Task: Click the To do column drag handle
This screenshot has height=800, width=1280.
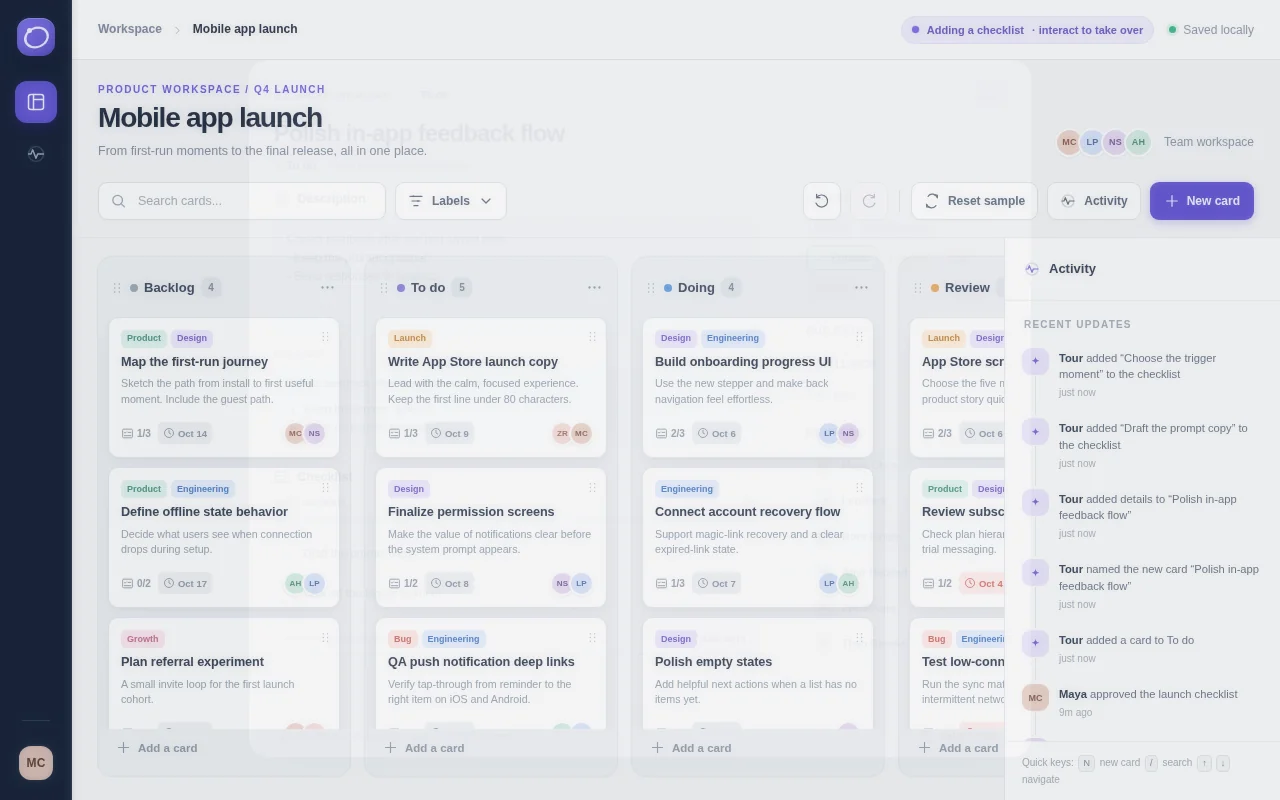Action: (x=384, y=288)
